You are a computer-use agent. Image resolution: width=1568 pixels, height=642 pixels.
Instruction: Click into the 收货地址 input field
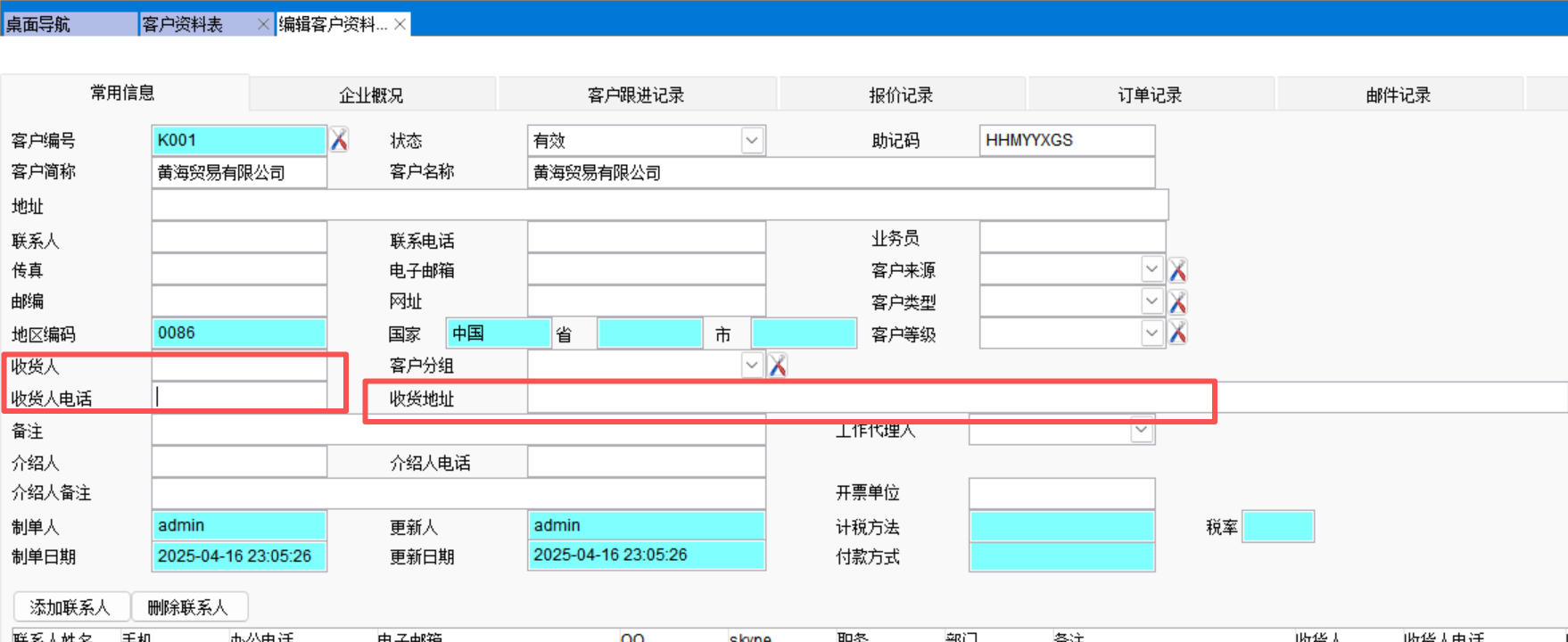(x=870, y=399)
